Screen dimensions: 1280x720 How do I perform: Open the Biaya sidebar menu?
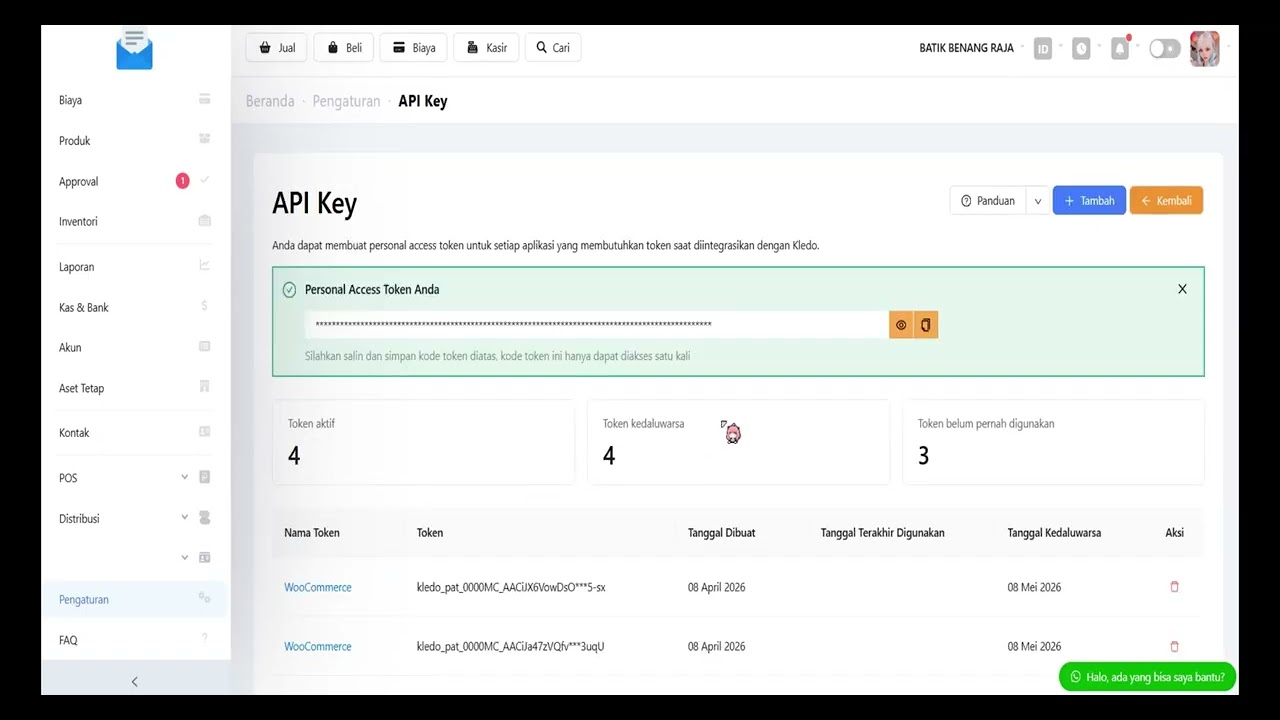tap(135, 100)
